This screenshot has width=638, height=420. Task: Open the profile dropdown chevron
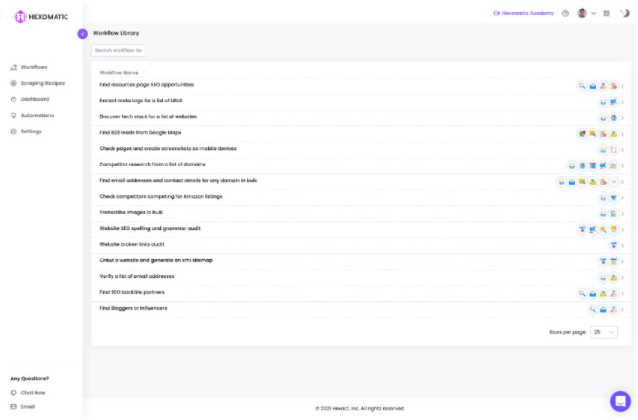point(593,13)
